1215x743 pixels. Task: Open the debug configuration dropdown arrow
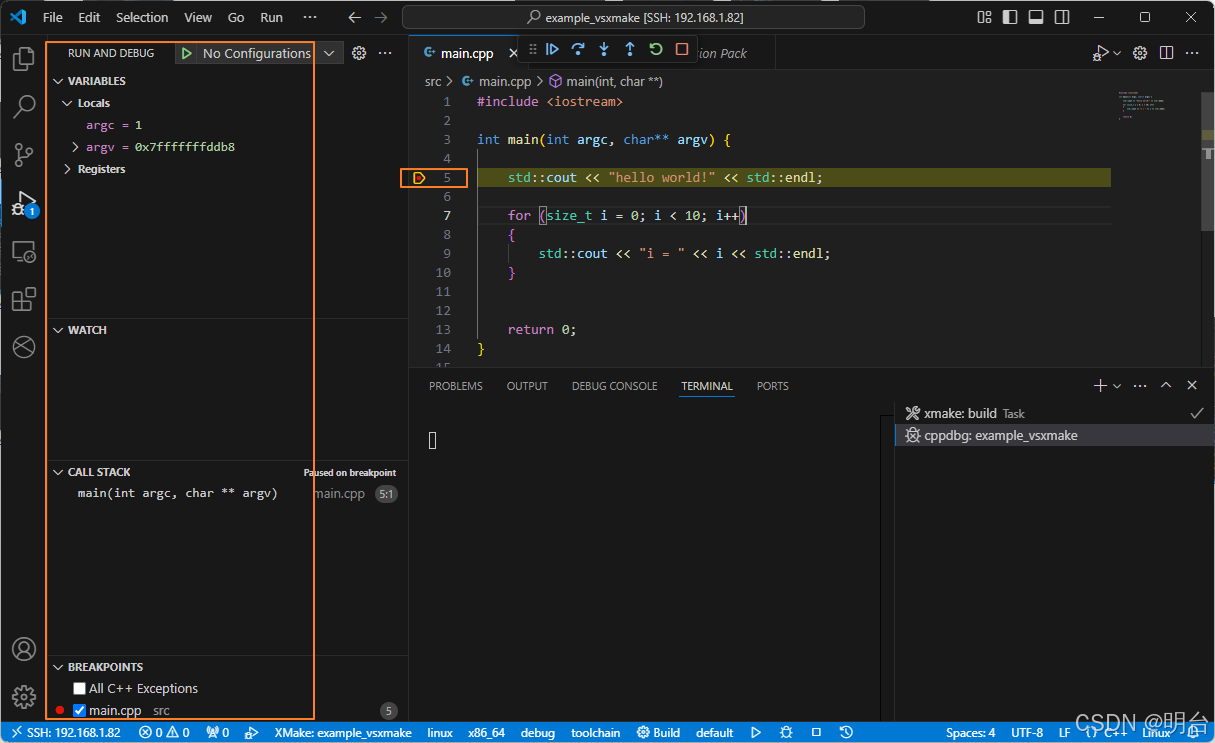point(329,53)
